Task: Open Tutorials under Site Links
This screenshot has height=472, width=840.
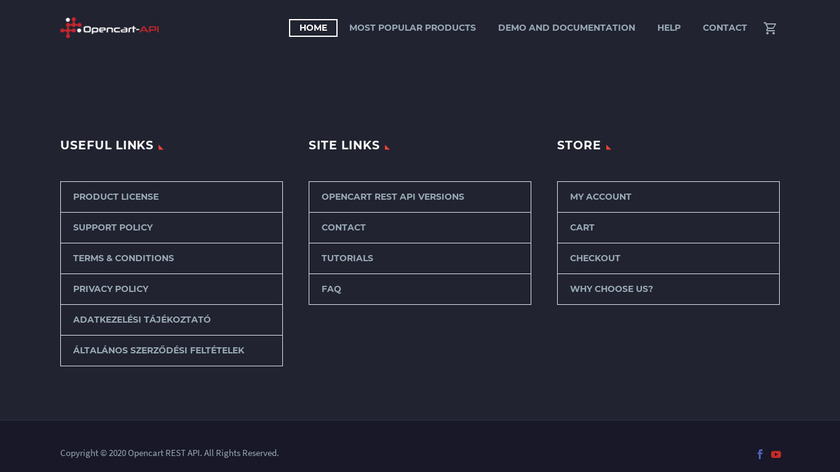Action: (347, 258)
